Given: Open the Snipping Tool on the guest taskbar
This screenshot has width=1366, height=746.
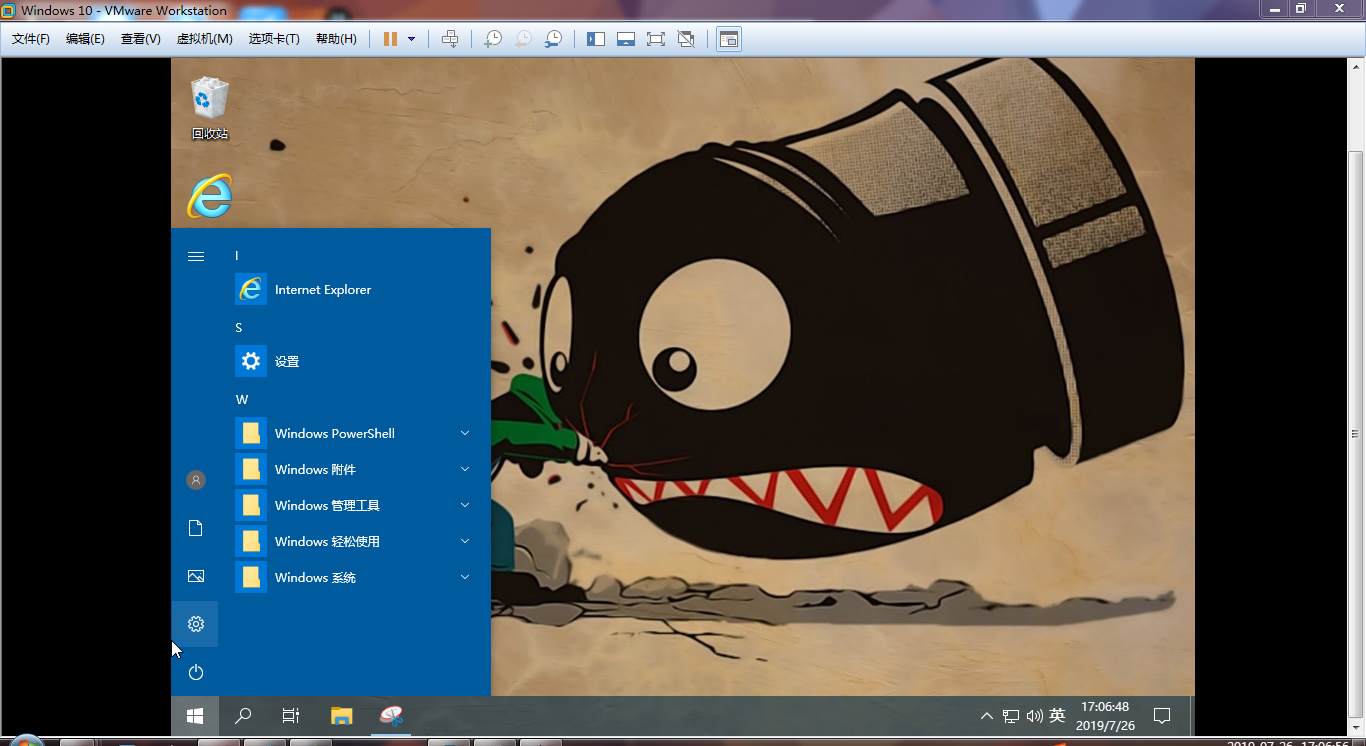Looking at the screenshot, I should click(392, 715).
